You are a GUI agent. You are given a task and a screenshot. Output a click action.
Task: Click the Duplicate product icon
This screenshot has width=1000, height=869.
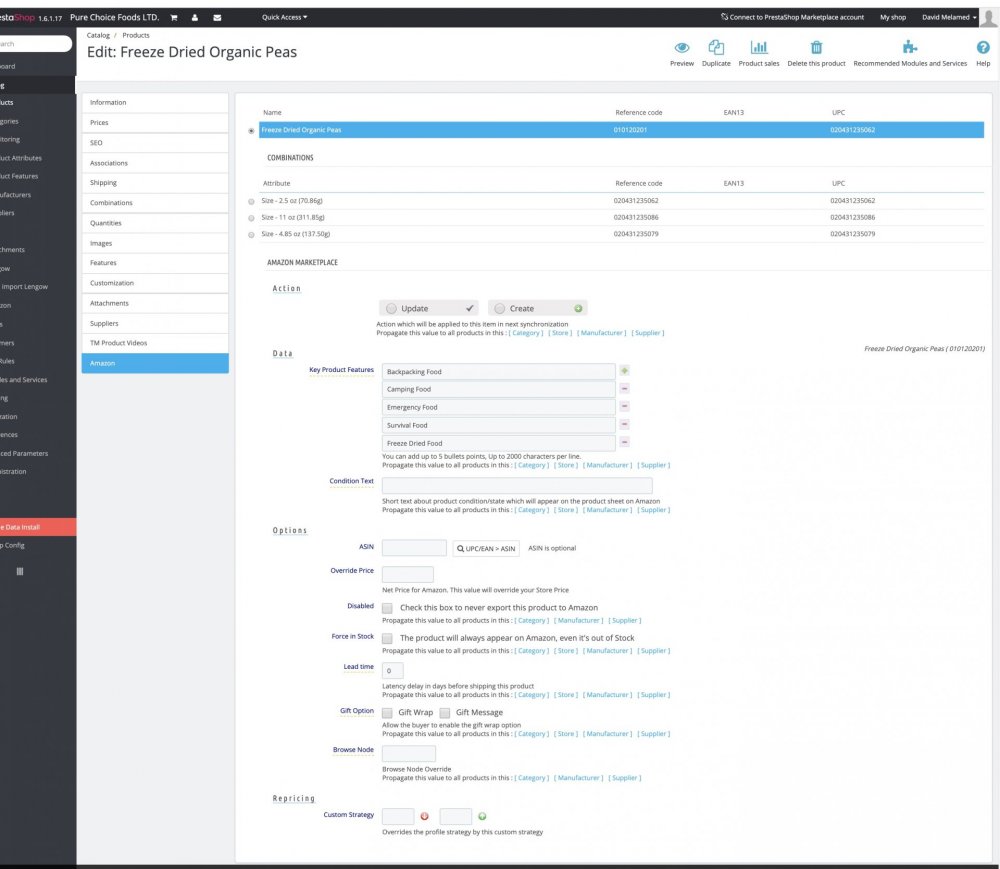coord(716,47)
